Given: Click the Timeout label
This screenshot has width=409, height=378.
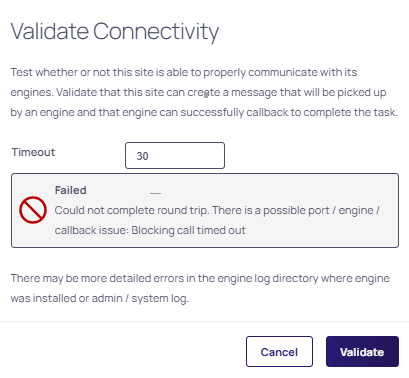Looking at the screenshot, I should click(33, 152).
